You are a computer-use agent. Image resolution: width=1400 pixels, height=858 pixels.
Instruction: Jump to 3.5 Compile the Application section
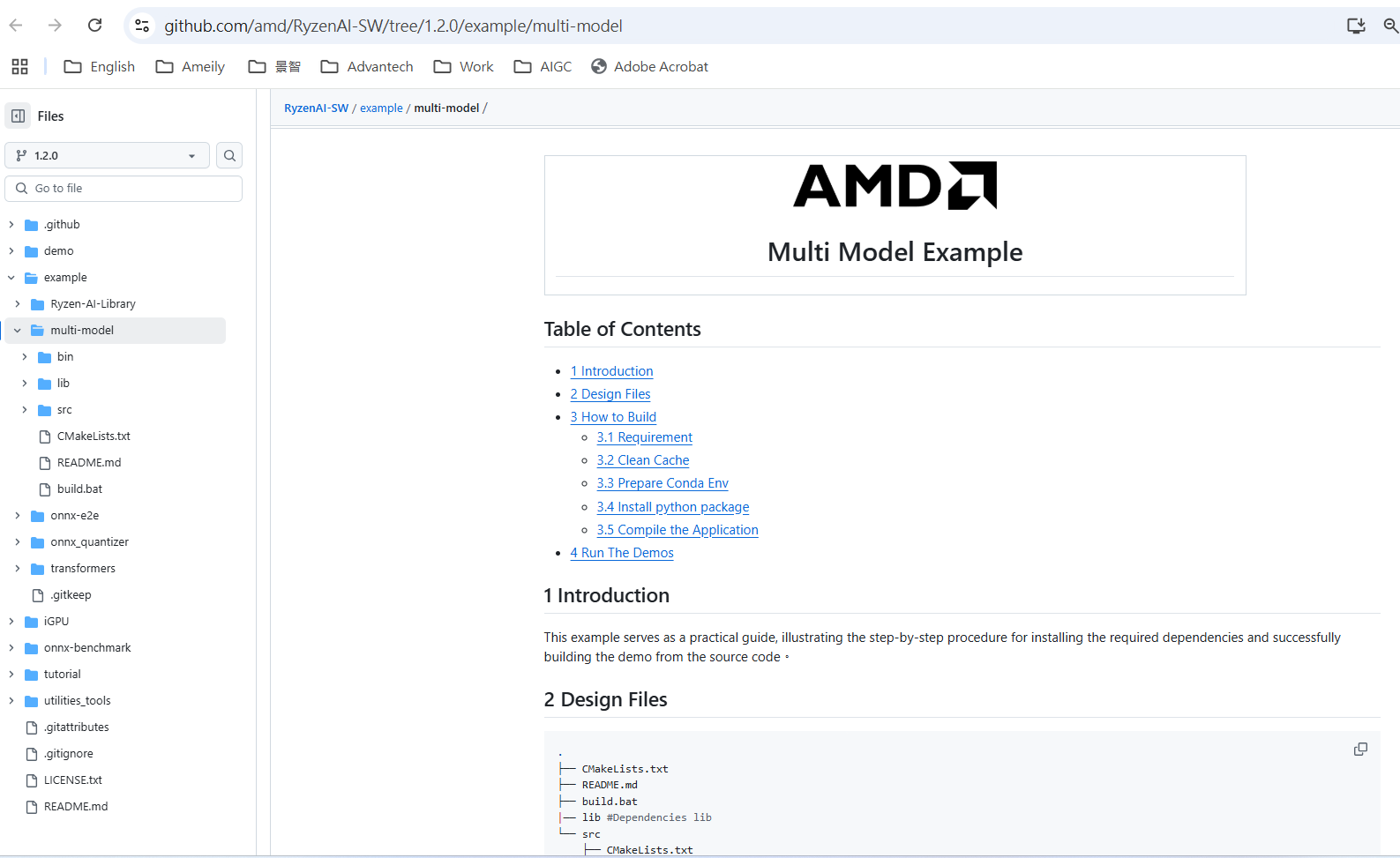677,530
